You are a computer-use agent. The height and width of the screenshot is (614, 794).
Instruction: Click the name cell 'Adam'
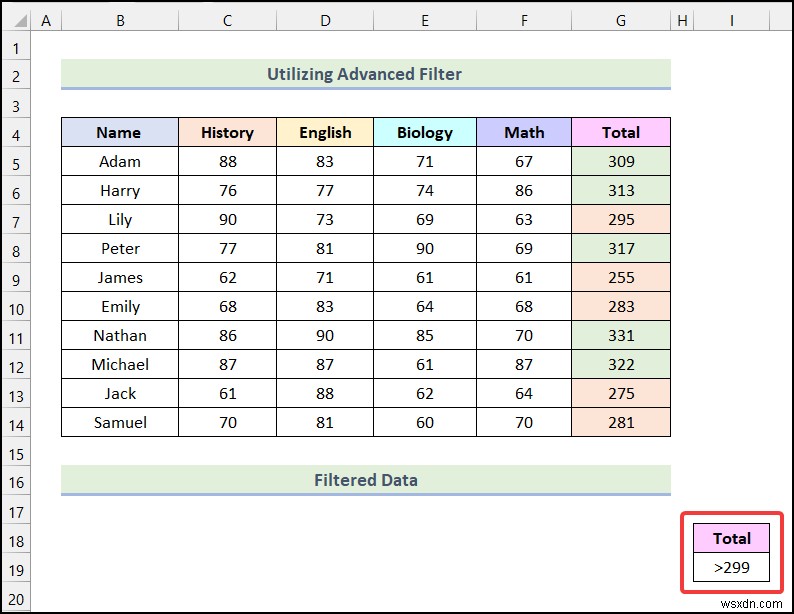tap(120, 161)
